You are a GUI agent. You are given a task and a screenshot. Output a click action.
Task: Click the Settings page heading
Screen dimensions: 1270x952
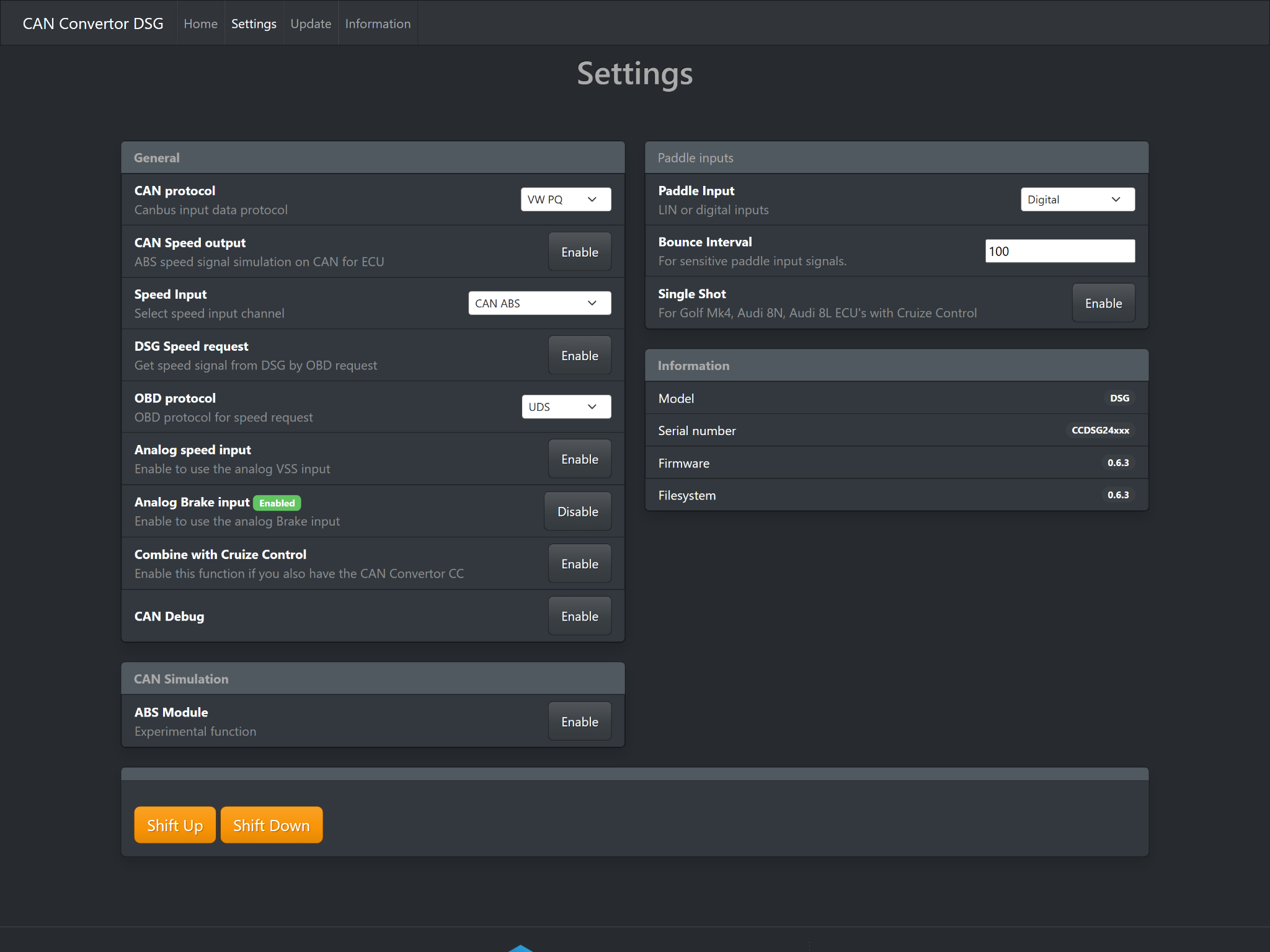pos(635,74)
